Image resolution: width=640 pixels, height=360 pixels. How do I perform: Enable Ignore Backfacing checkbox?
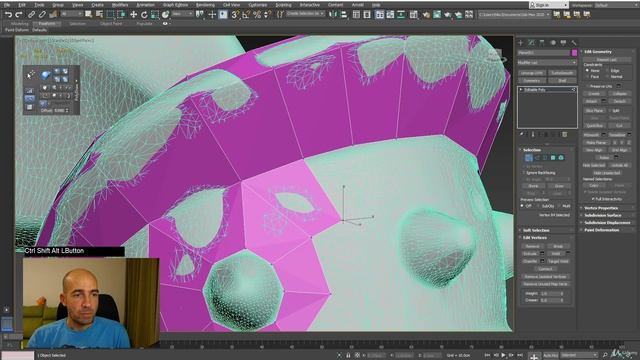tap(524, 173)
